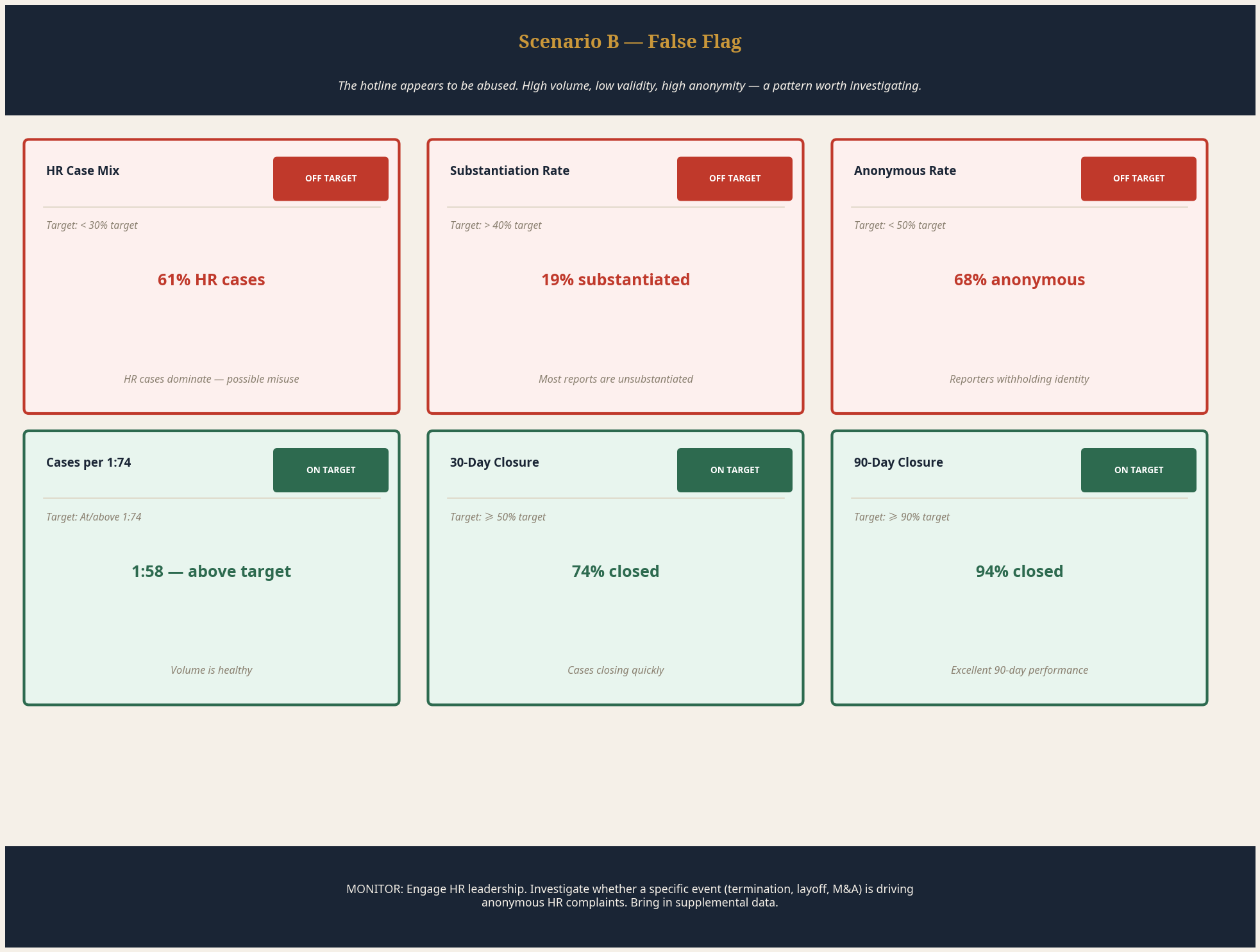This screenshot has width=1260, height=952.
Task: Click the 'HR Case Mix' card heading
Action: point(83,171)
